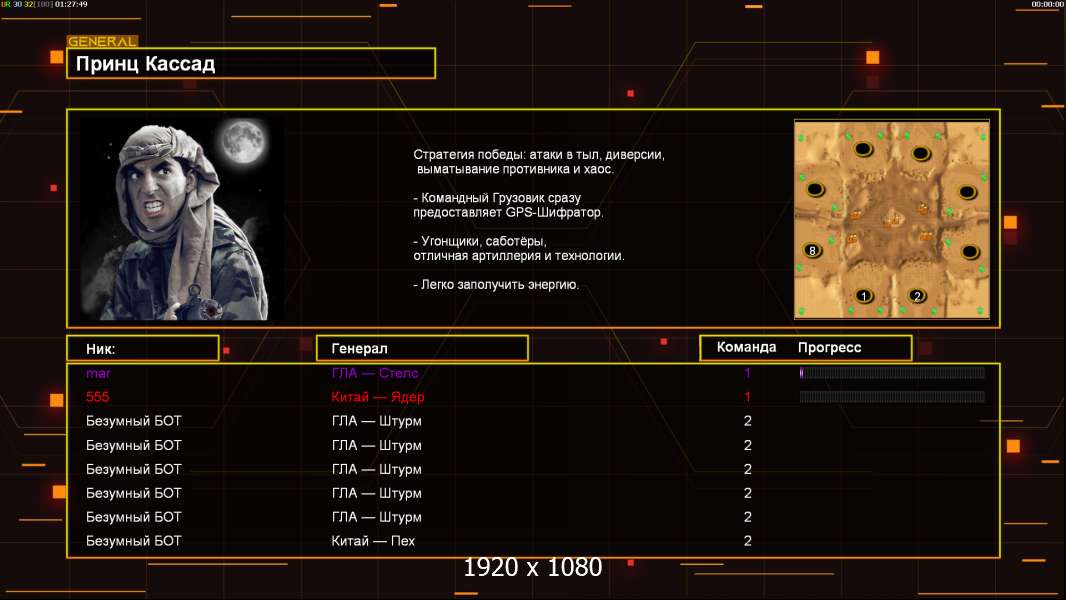Click the 'Ник:' column header

coord(142,348)
